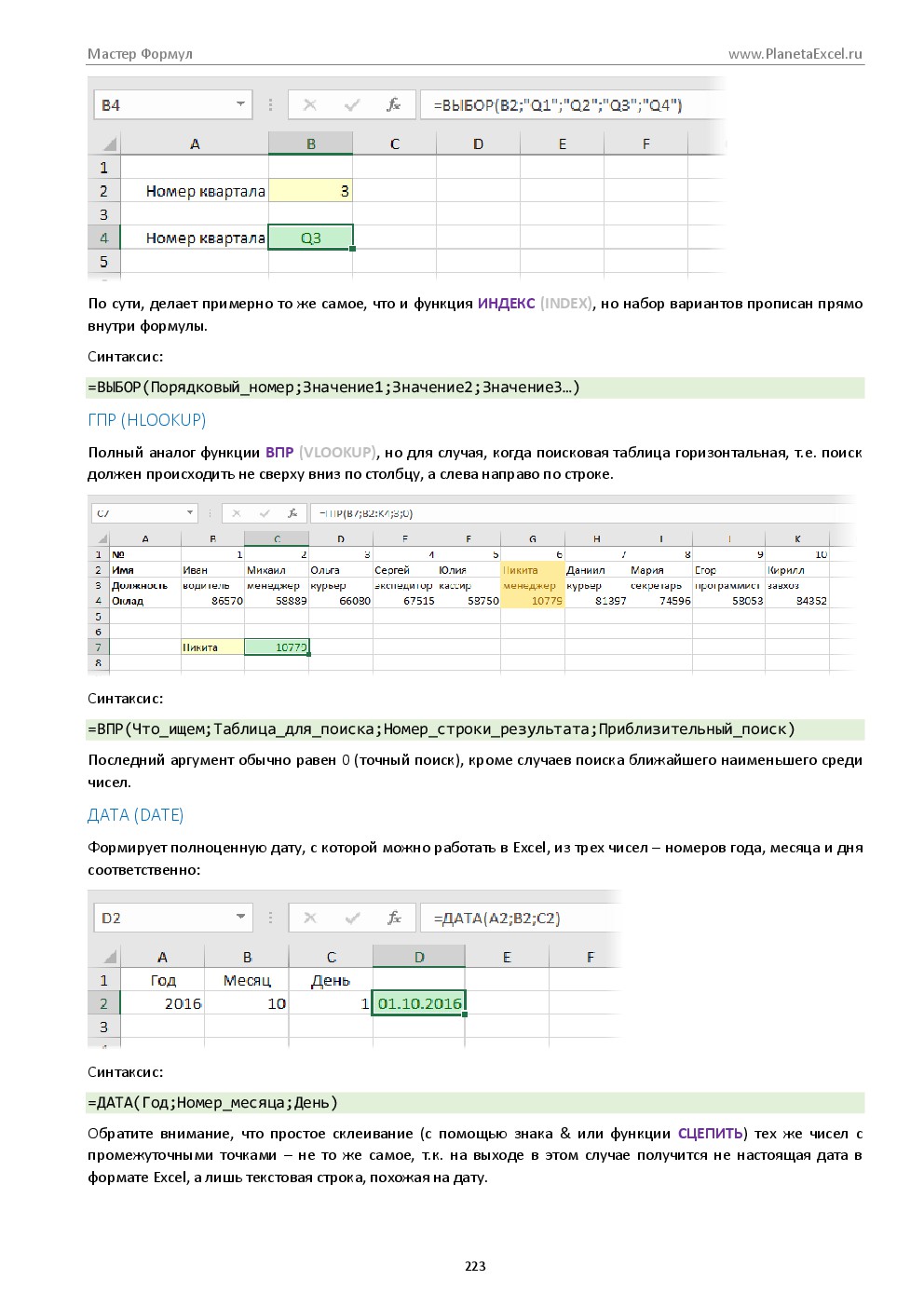924x1307 pixels.
Task: Select the День header cell
Action: tap(331, 980)
